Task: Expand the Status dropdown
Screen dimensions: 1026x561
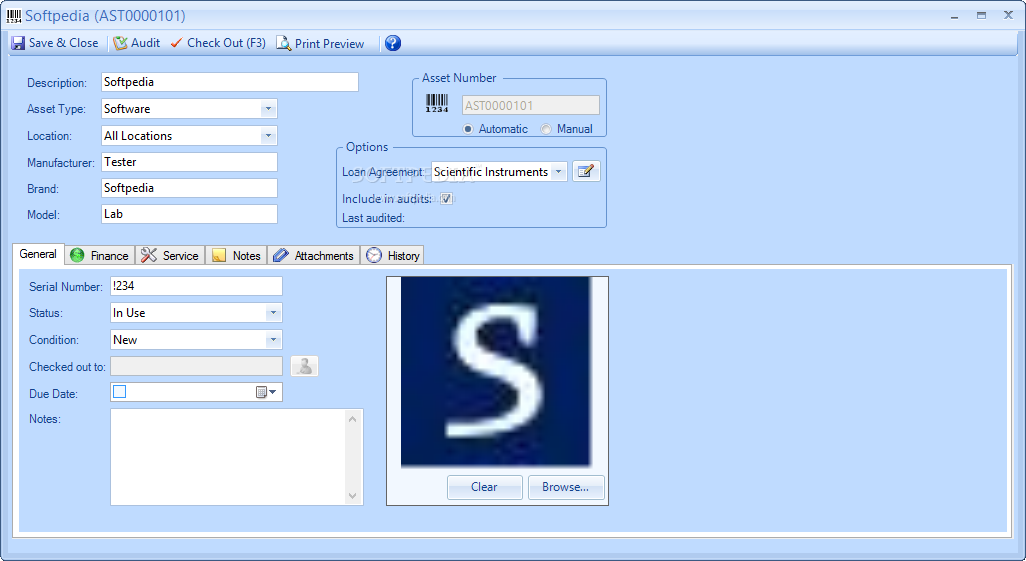Action: (273, 313)
